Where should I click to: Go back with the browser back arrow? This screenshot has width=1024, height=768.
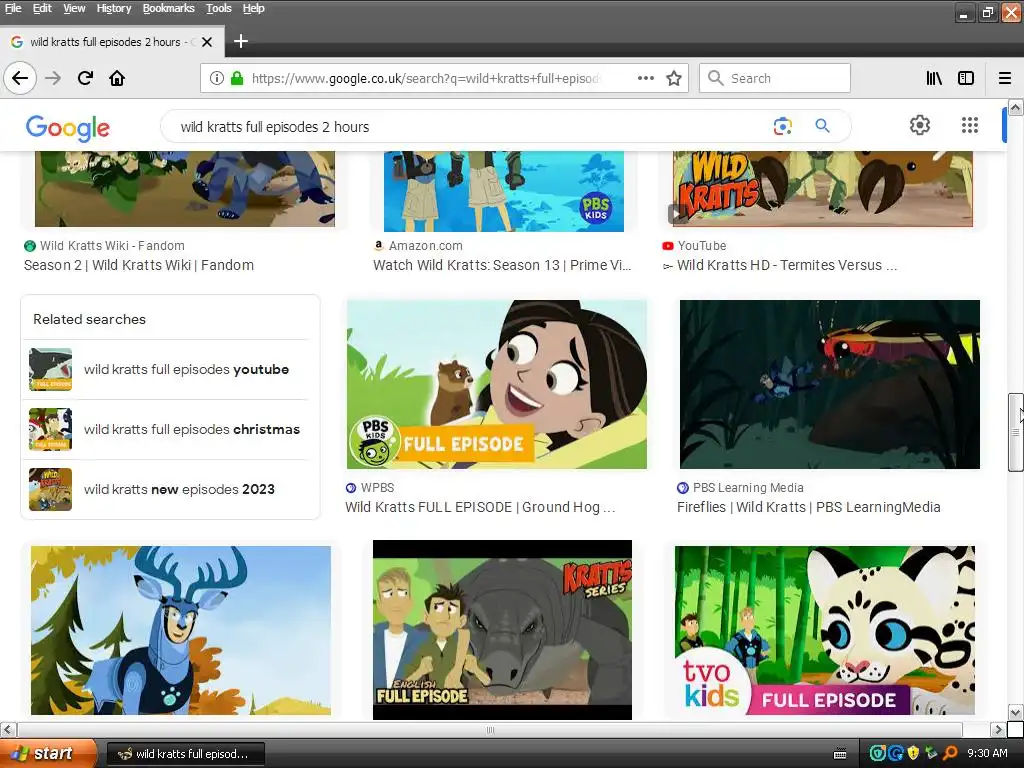pos(20,78)
